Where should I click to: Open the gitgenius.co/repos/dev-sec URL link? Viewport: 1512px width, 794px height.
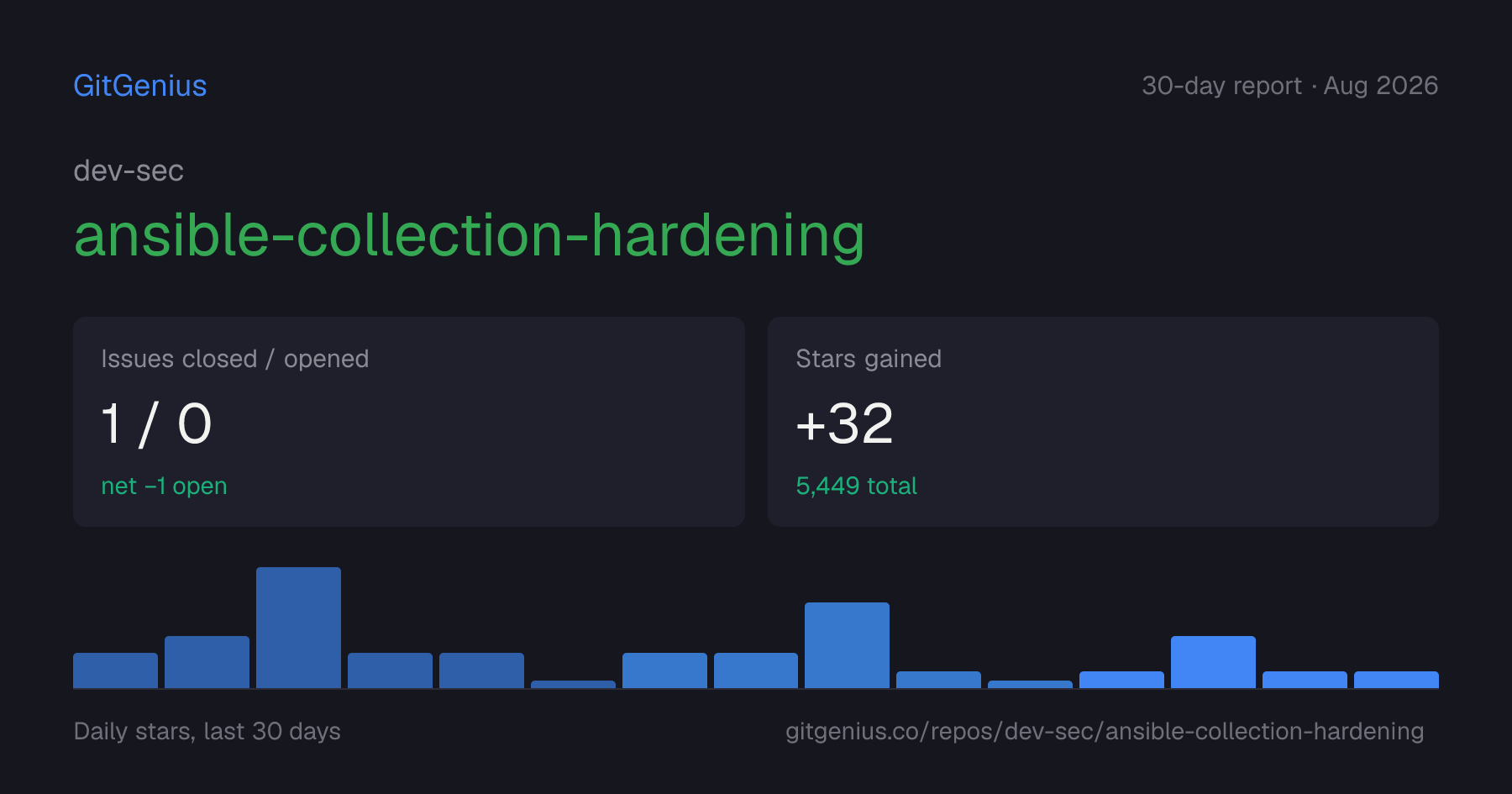click(x=1105, y=731)
